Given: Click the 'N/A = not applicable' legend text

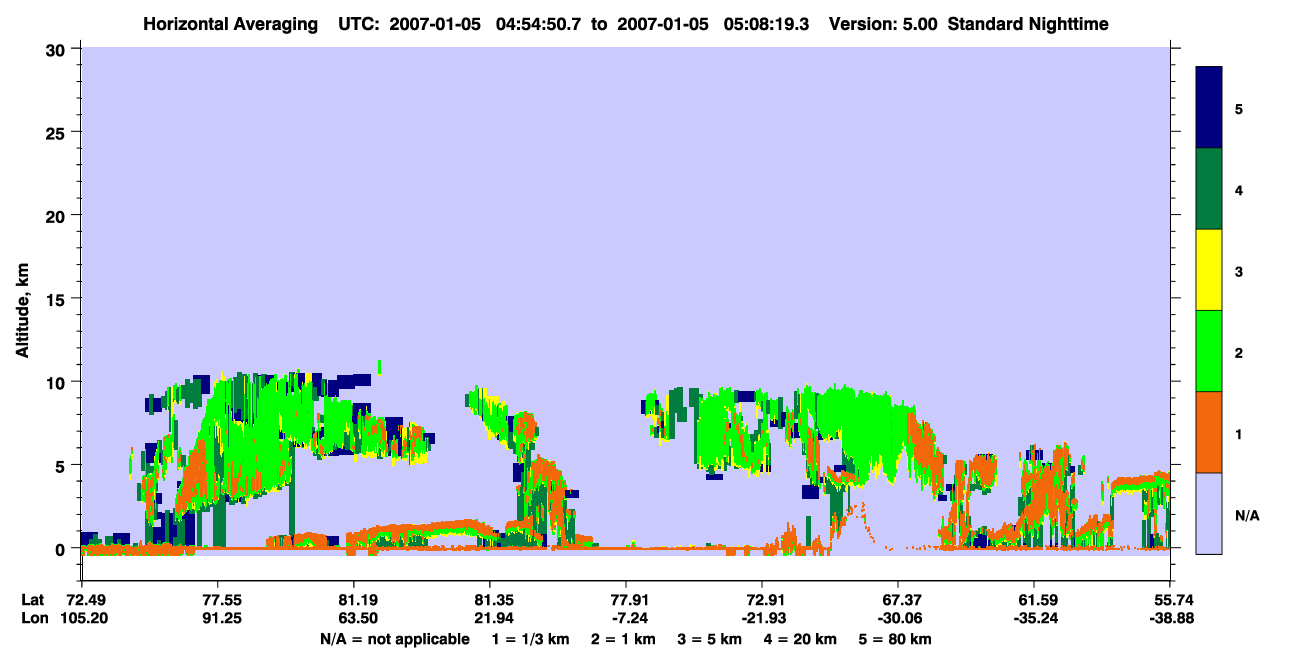Looking at the screenshot, I should [x=394, y=639].
